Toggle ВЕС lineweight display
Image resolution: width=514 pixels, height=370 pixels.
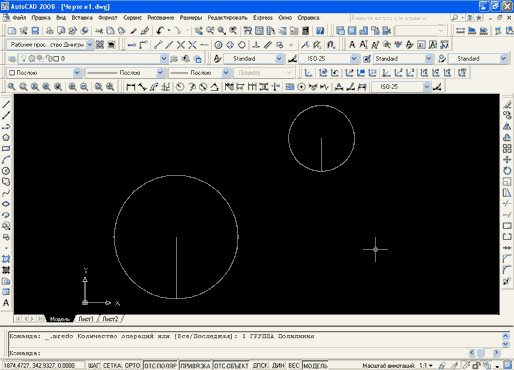[x=294, y=366]
